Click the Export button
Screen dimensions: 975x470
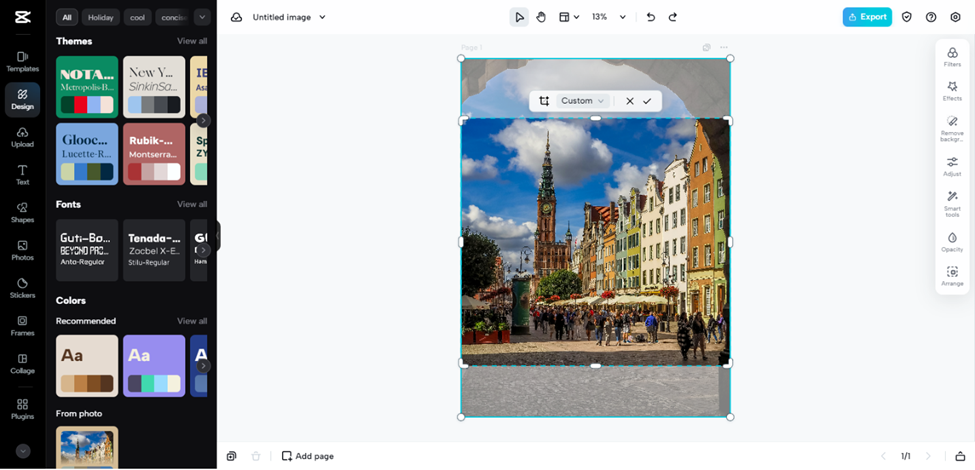867,17
